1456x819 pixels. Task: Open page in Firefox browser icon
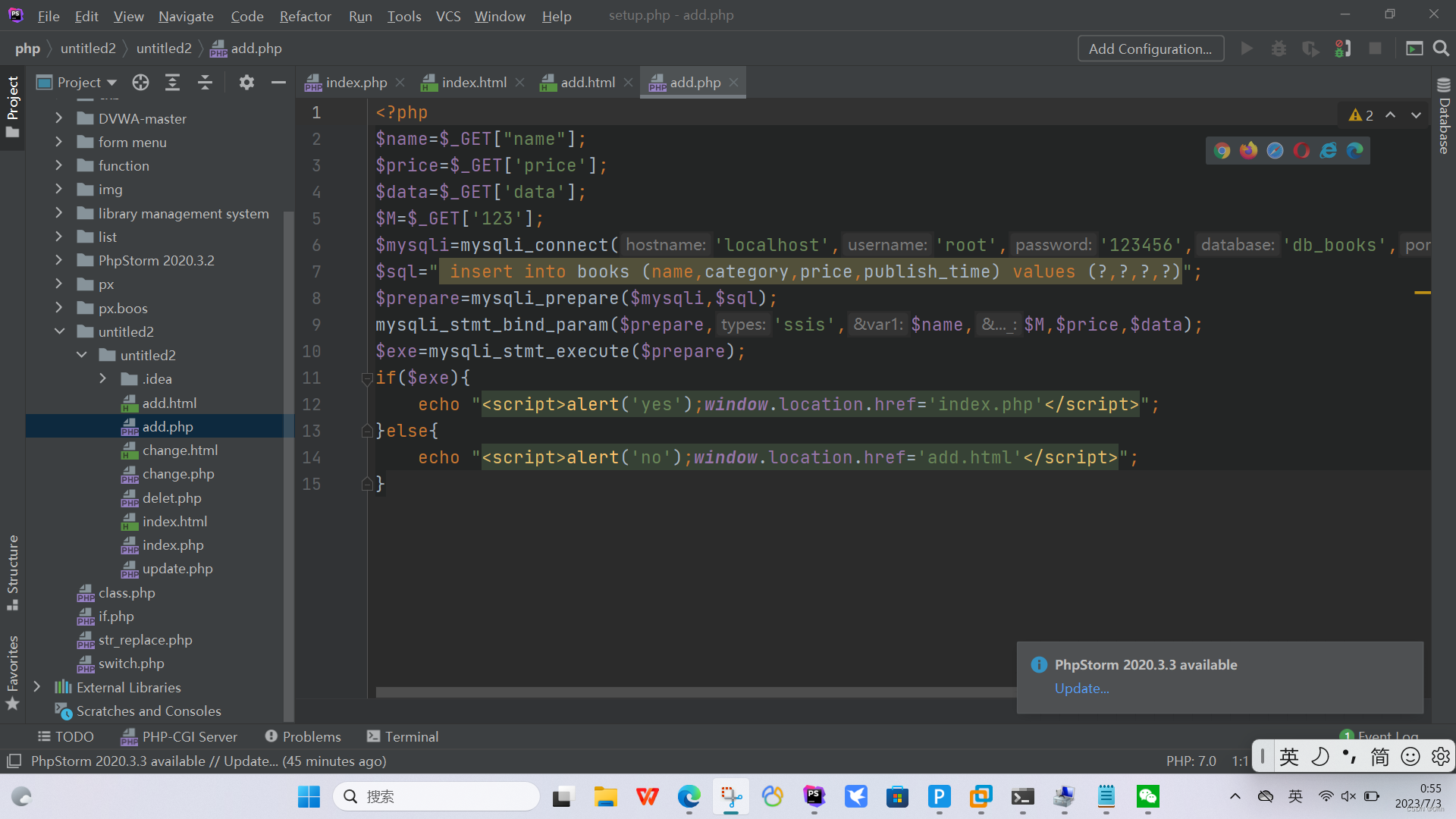pos(1248,151)
